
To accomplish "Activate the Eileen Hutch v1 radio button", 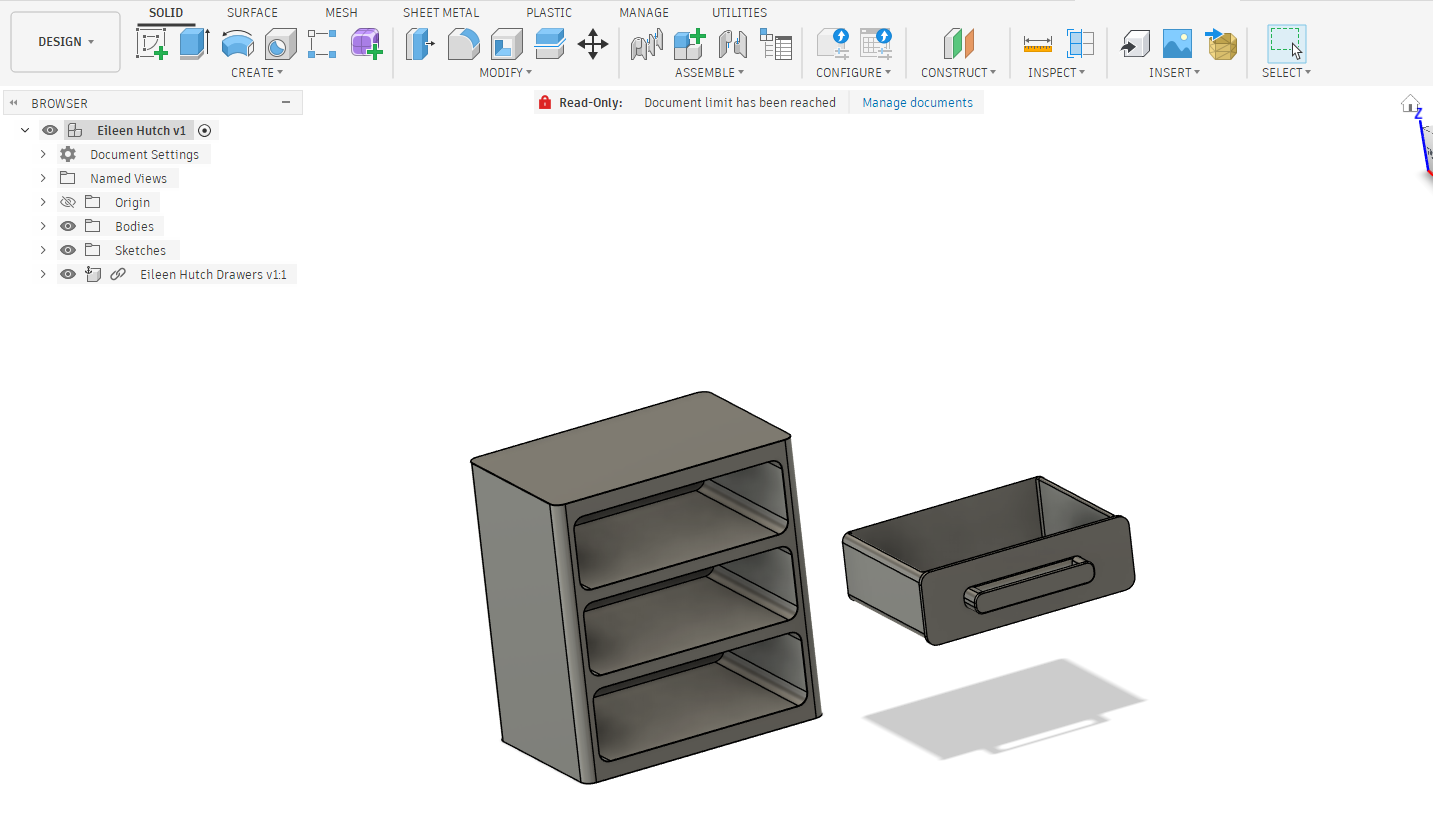I will click(205, 130).
